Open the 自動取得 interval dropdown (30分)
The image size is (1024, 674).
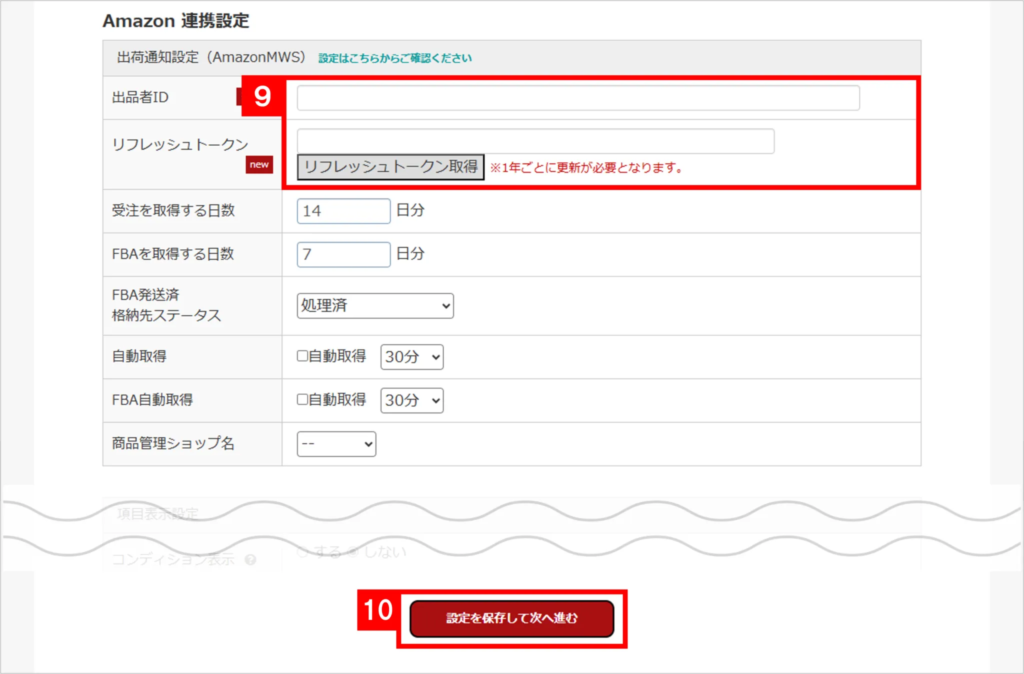coord(411,357)
